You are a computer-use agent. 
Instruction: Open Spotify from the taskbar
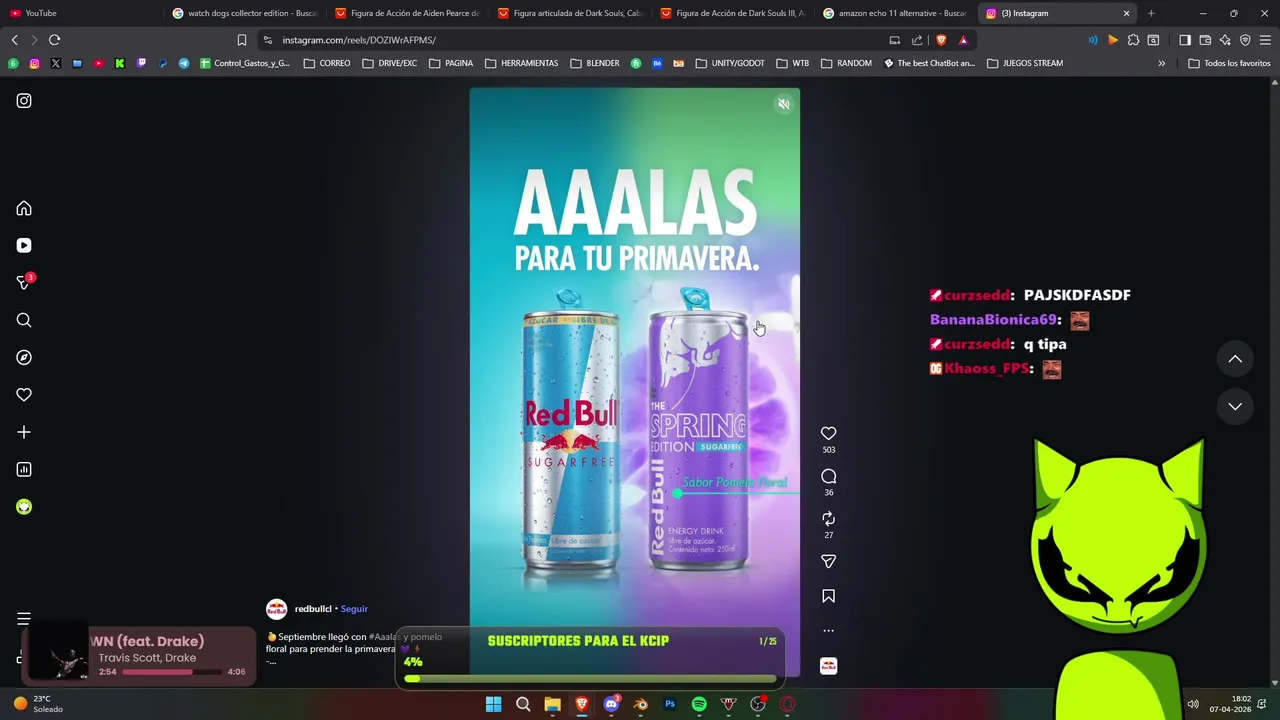coord(699,704)
